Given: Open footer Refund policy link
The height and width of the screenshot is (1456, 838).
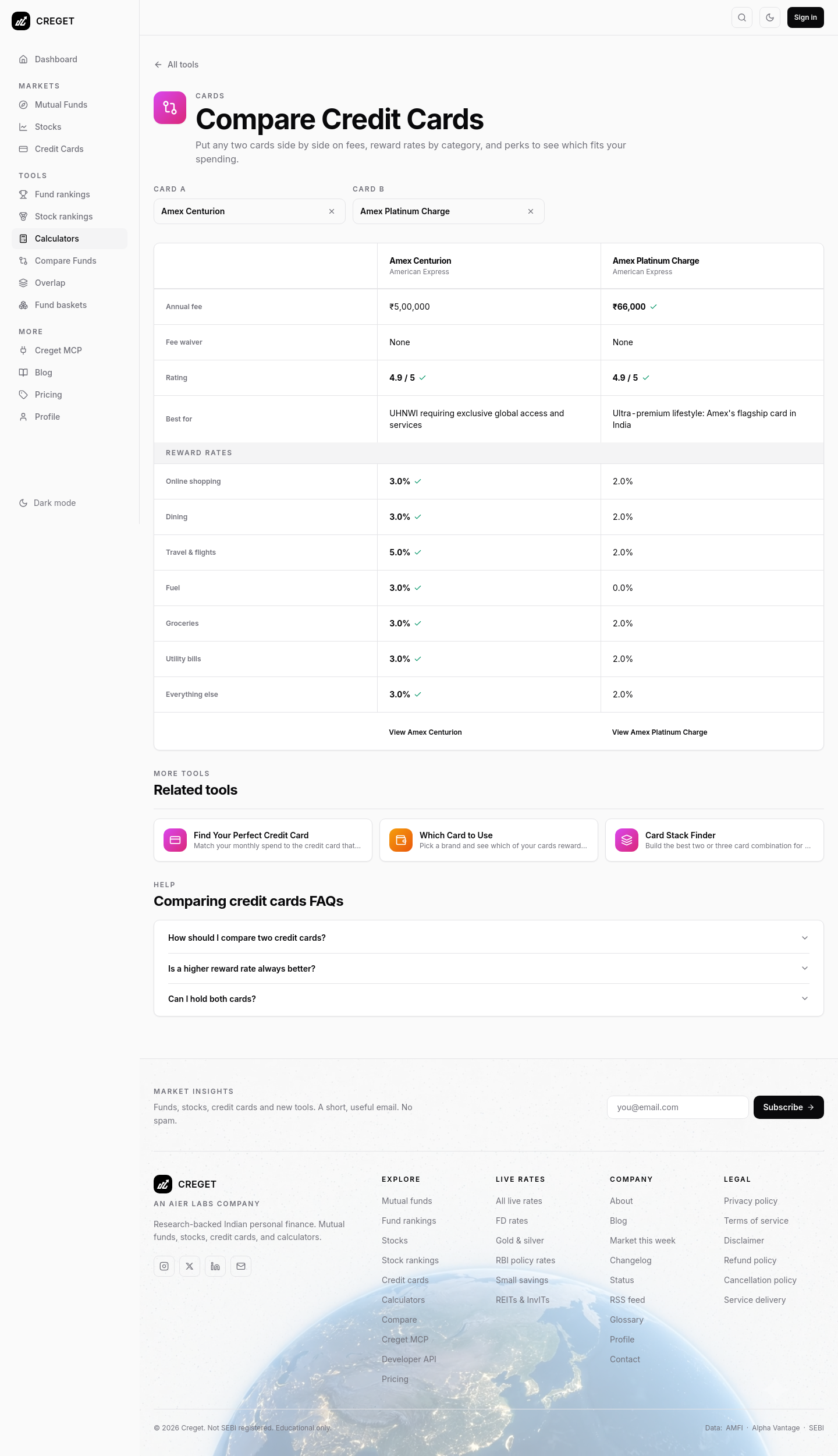Looking at the screenshot, I should [x=750, y=1260].
